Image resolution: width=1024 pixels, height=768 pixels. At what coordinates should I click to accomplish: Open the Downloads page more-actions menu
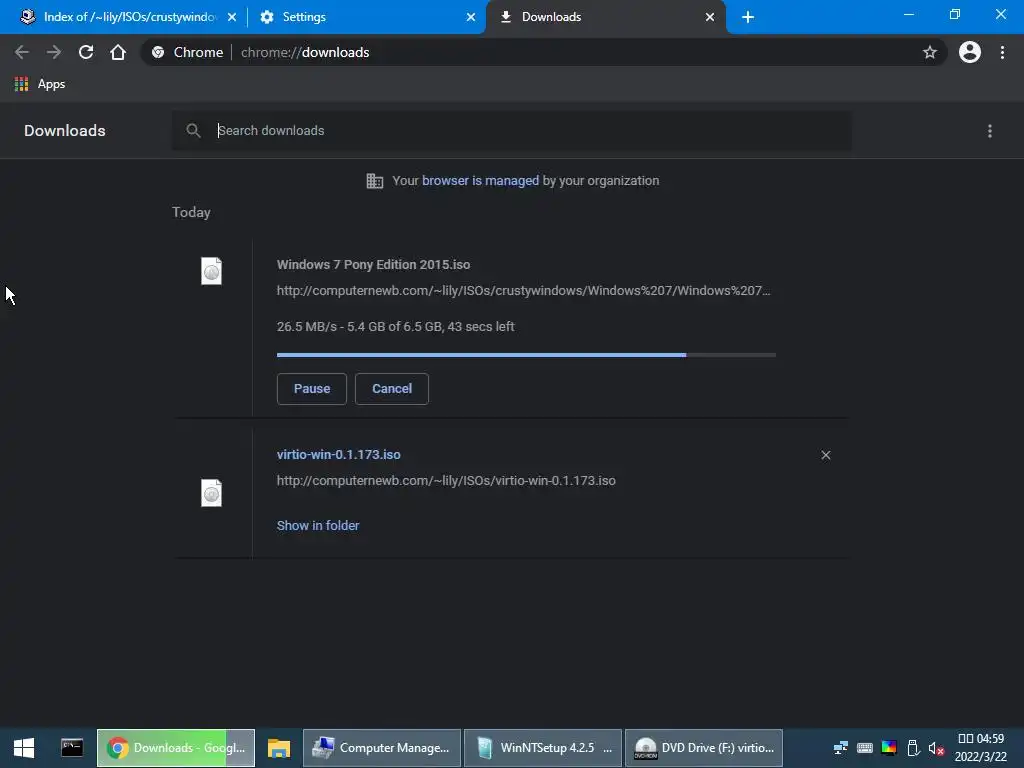(990, 131)
